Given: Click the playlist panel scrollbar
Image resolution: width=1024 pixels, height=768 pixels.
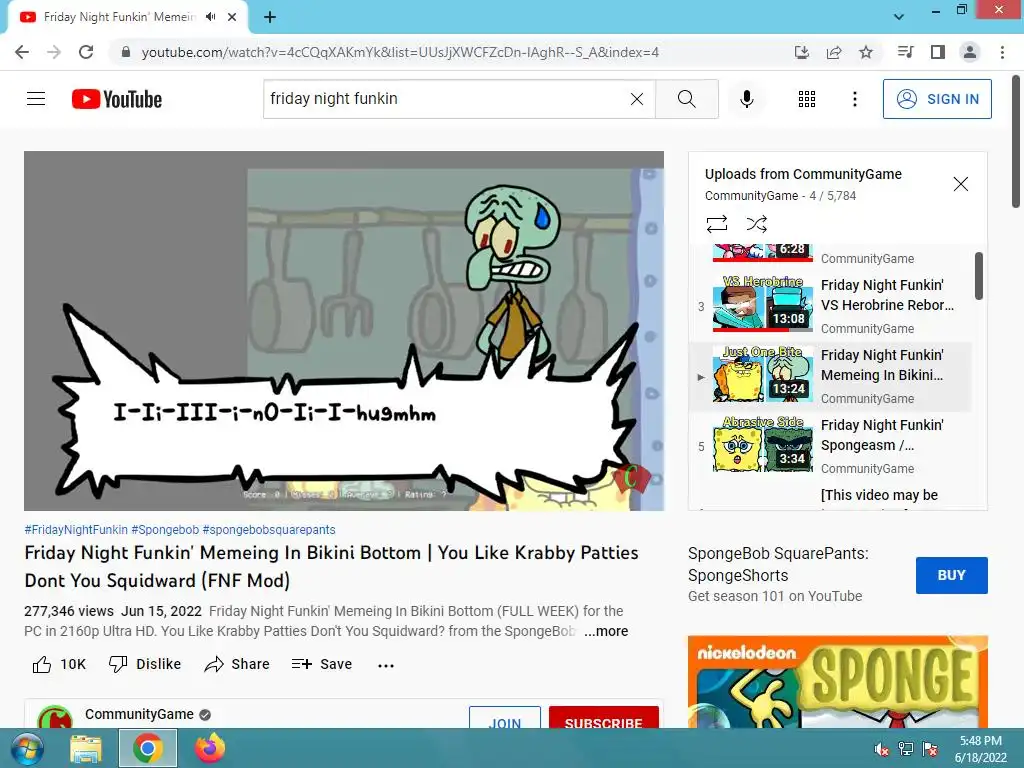Looking at the screenshot, I should [x=979, y=276].
